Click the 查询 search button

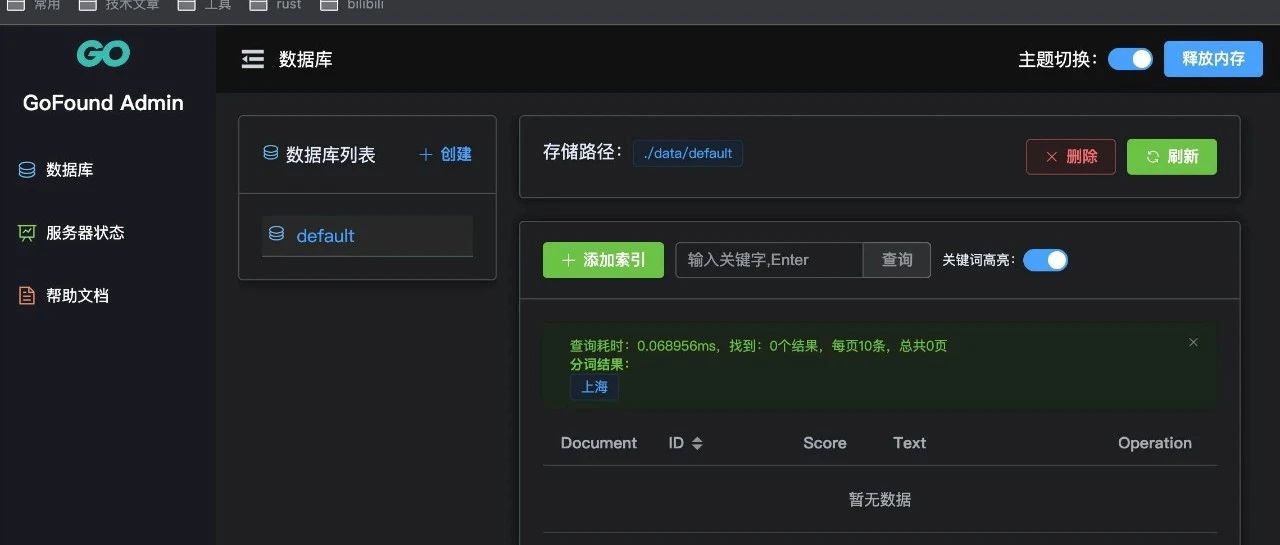(x=897, y=260)
